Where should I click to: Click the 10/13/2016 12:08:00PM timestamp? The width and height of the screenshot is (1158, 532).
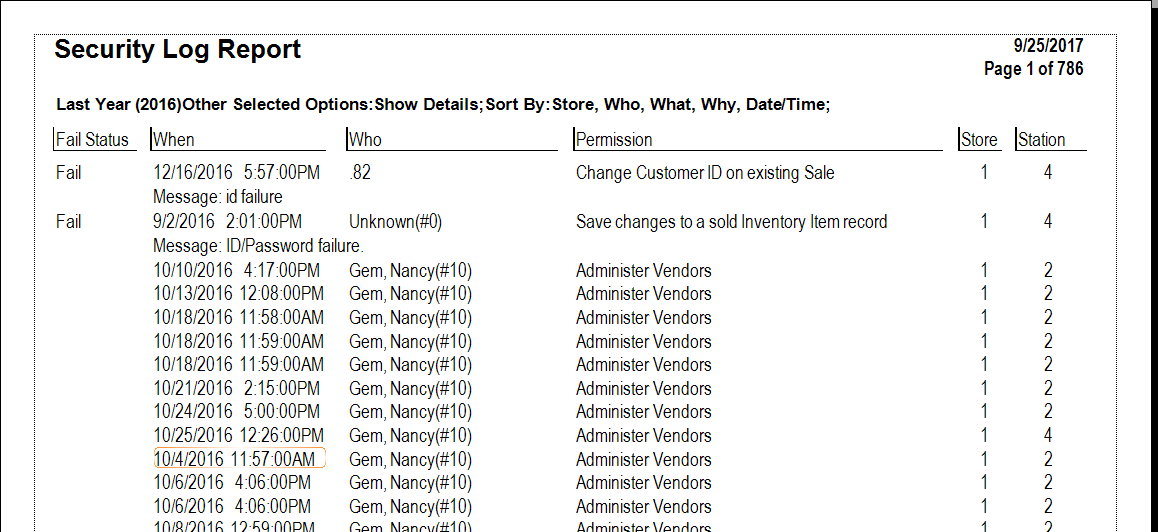pos(238,294)
